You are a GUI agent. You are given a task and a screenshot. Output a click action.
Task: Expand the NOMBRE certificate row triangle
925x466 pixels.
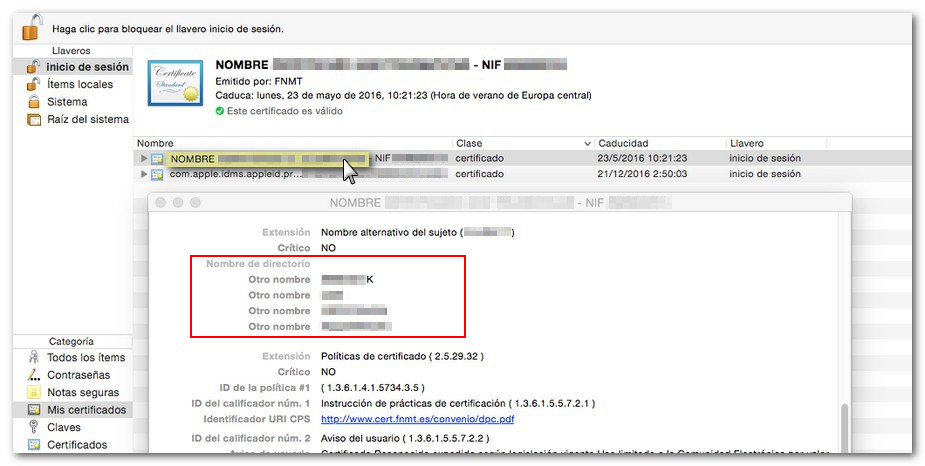[144, 159]
